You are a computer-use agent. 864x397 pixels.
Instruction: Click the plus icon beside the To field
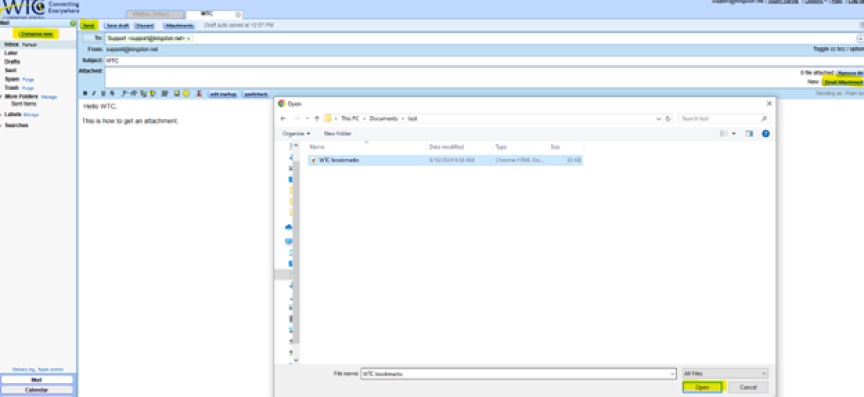[860, 39]
